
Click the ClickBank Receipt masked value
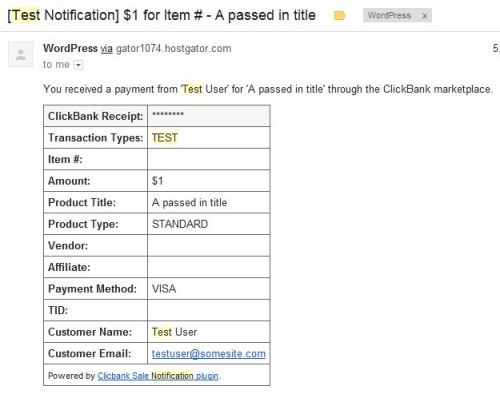(x=168, y=115)
